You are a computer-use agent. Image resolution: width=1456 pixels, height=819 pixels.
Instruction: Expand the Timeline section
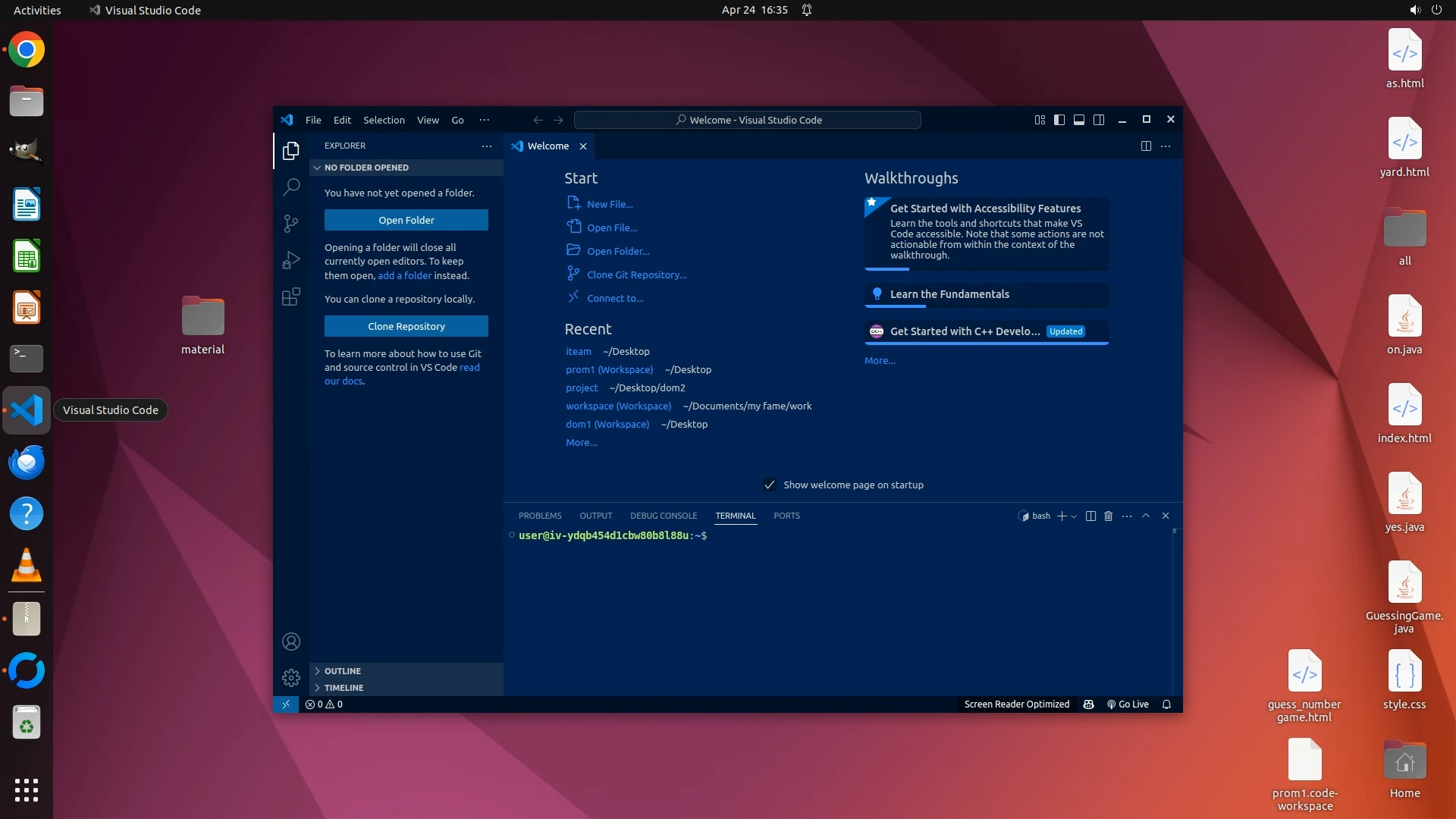(344, 688)
